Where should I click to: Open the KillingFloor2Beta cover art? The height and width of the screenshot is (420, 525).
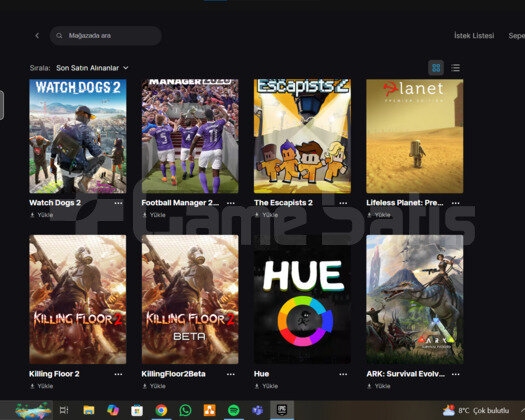tap(190, 299)
